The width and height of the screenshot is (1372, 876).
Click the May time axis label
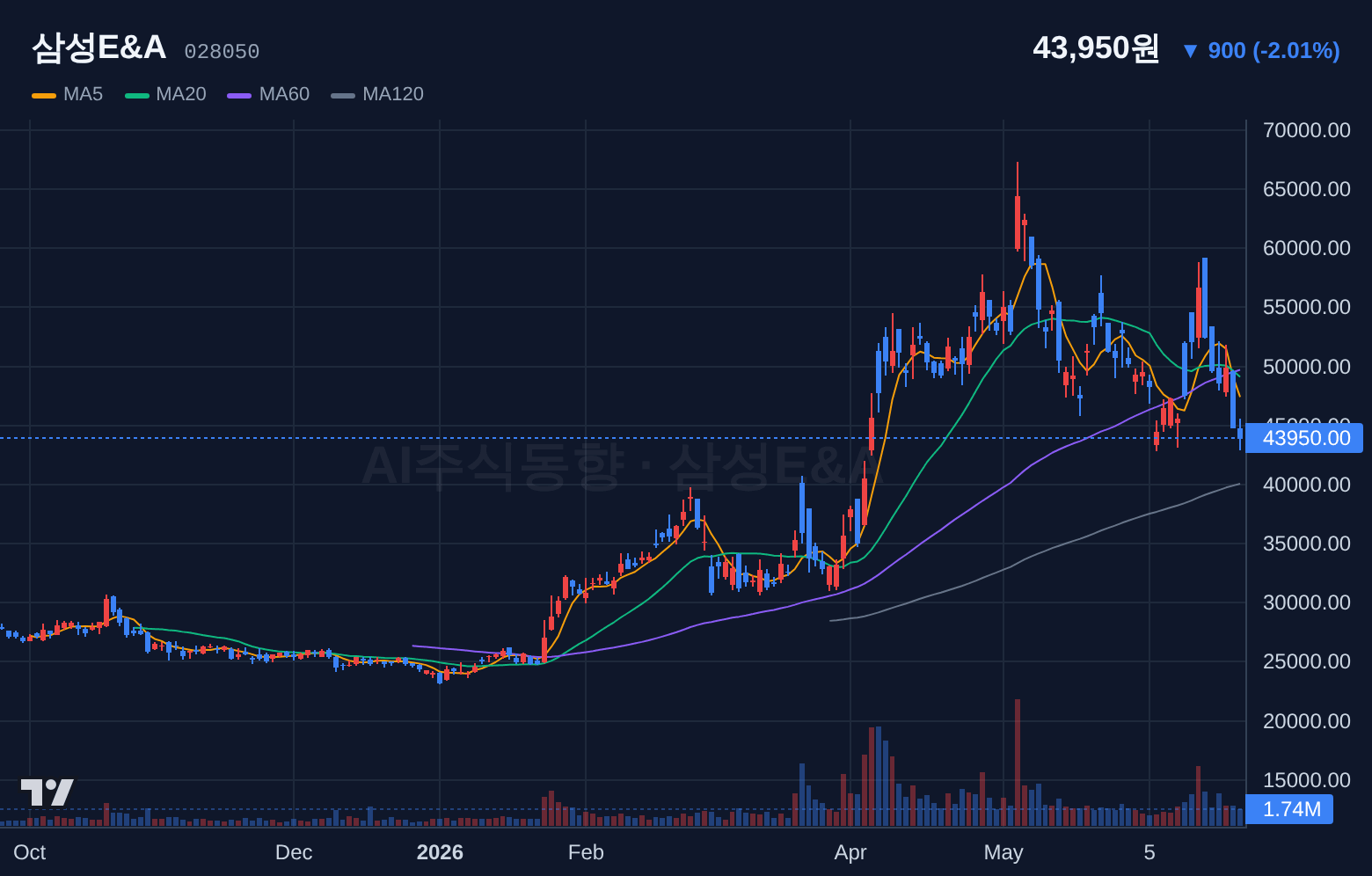(1003, 852)
